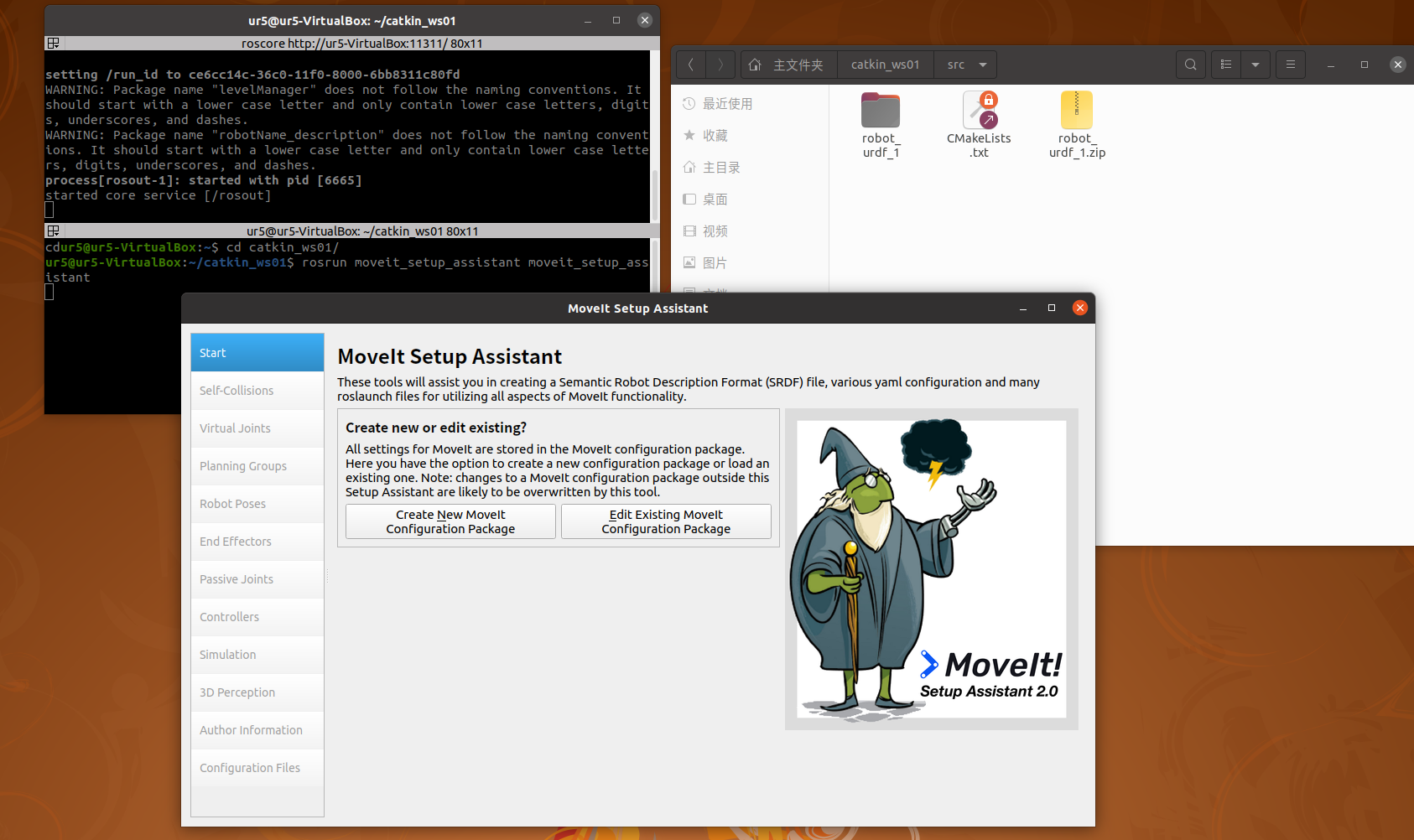This screenshot has width=1414, height=840.
Task: Select the Controllers step
Action: click(257, 617)
